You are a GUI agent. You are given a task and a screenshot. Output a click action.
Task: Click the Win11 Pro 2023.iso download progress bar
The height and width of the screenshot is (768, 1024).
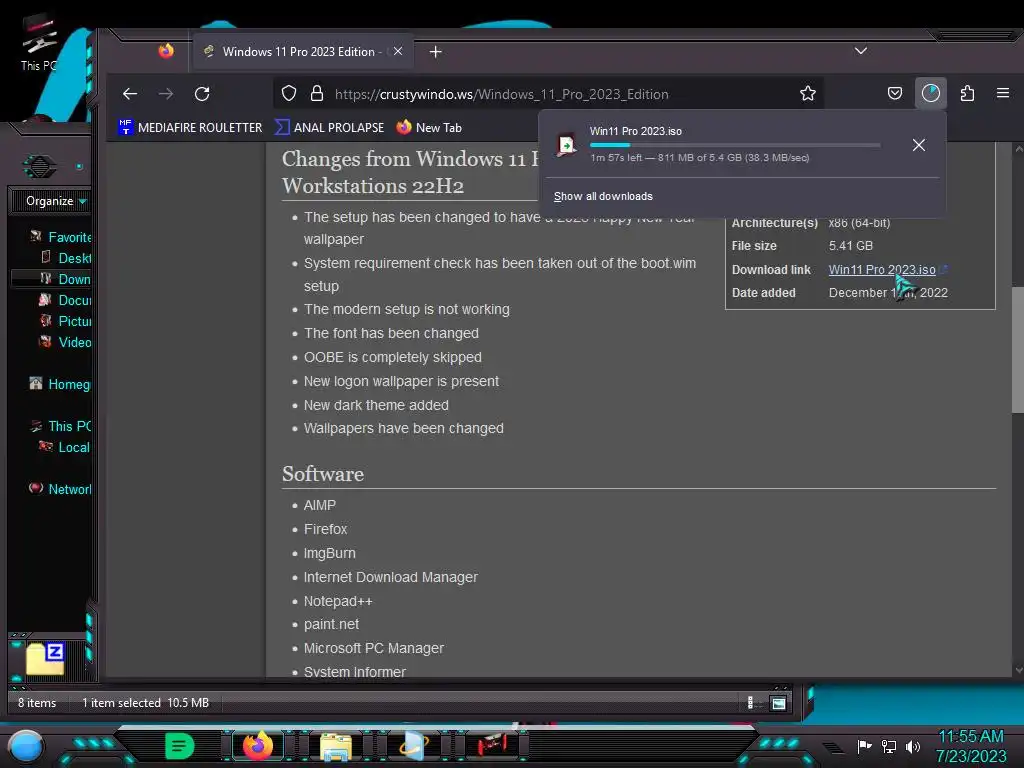[735, 145]
